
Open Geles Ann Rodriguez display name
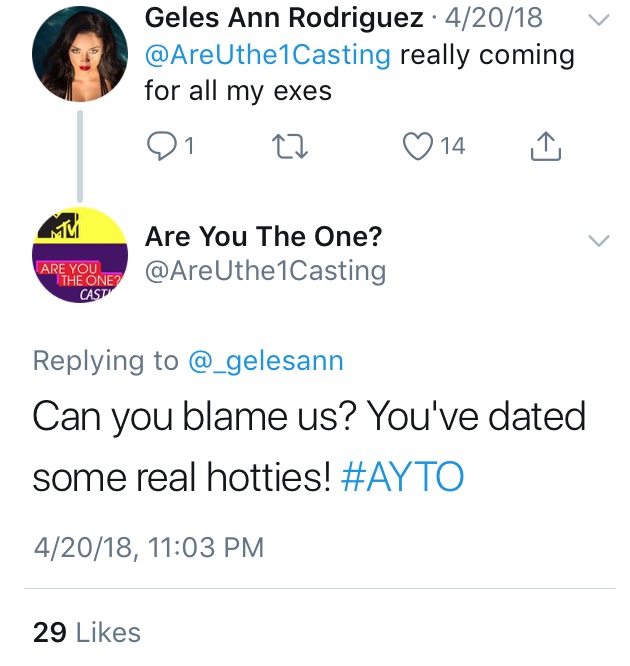[284, 18]
